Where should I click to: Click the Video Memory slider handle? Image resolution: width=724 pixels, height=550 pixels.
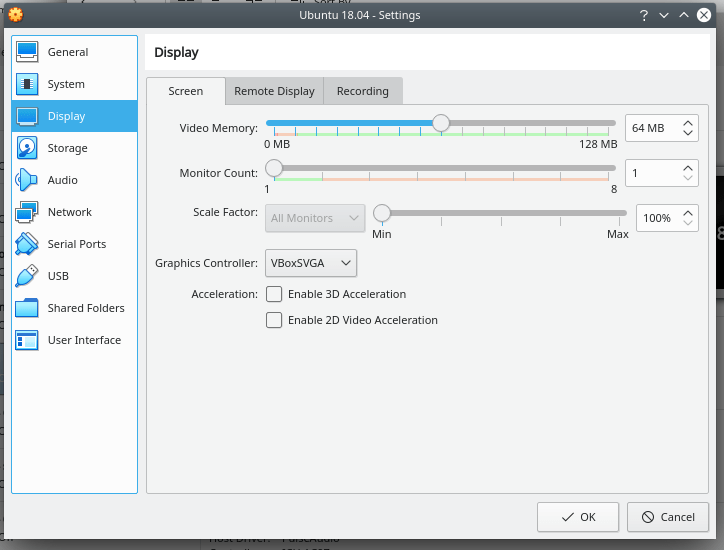[440, 123]
